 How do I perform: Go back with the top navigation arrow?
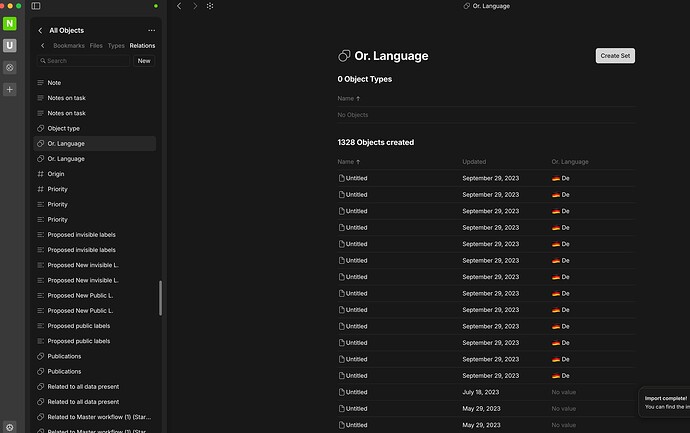coord(179,6)
